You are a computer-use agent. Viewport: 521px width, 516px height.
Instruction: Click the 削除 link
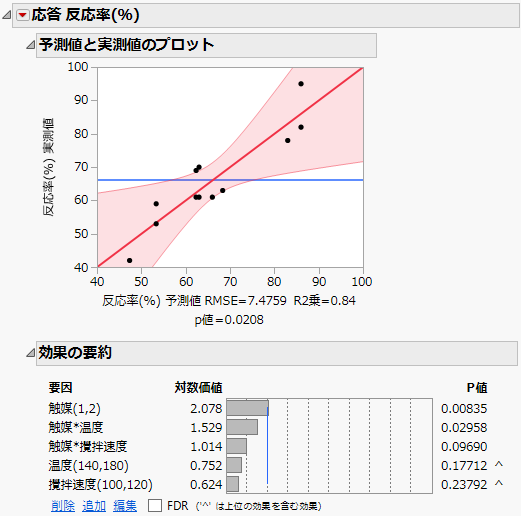[63, 506]
